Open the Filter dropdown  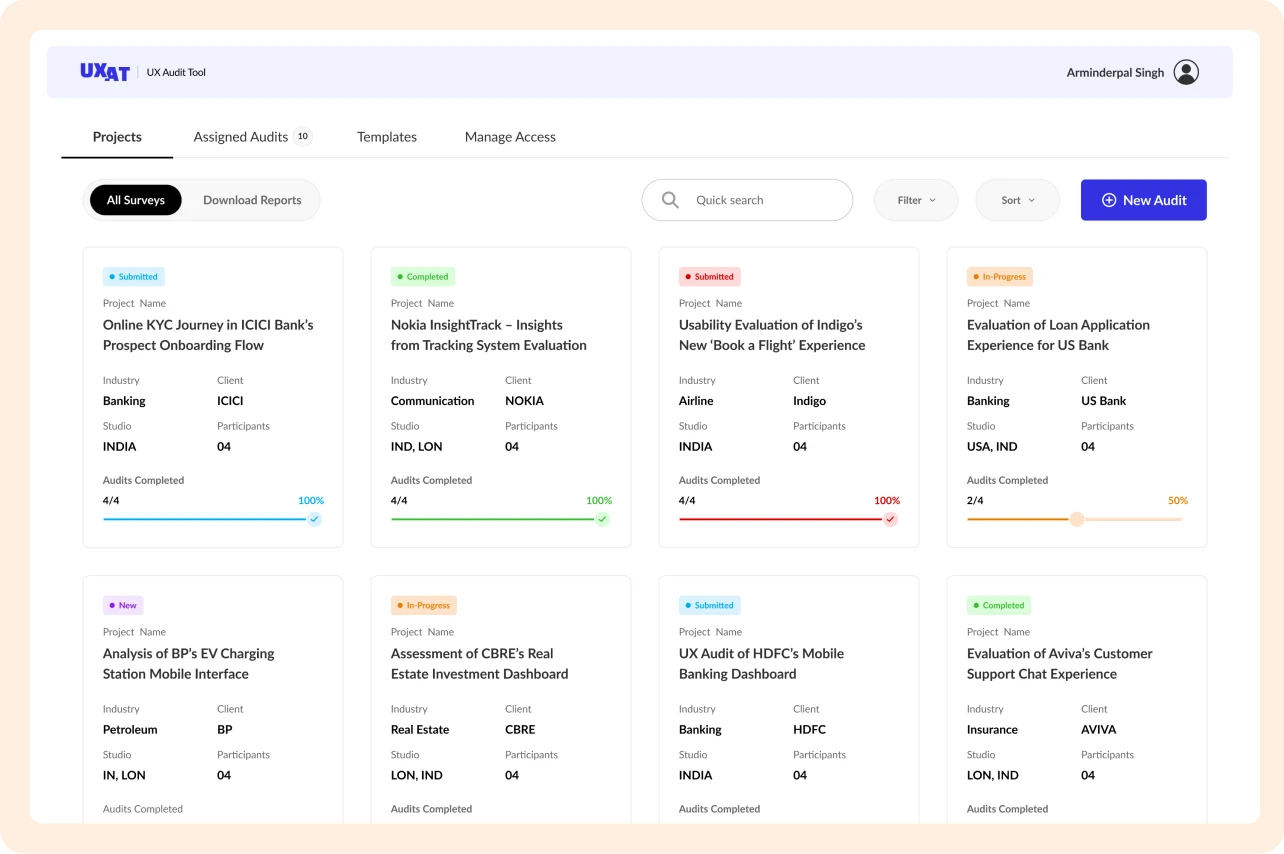coord(916,200)
